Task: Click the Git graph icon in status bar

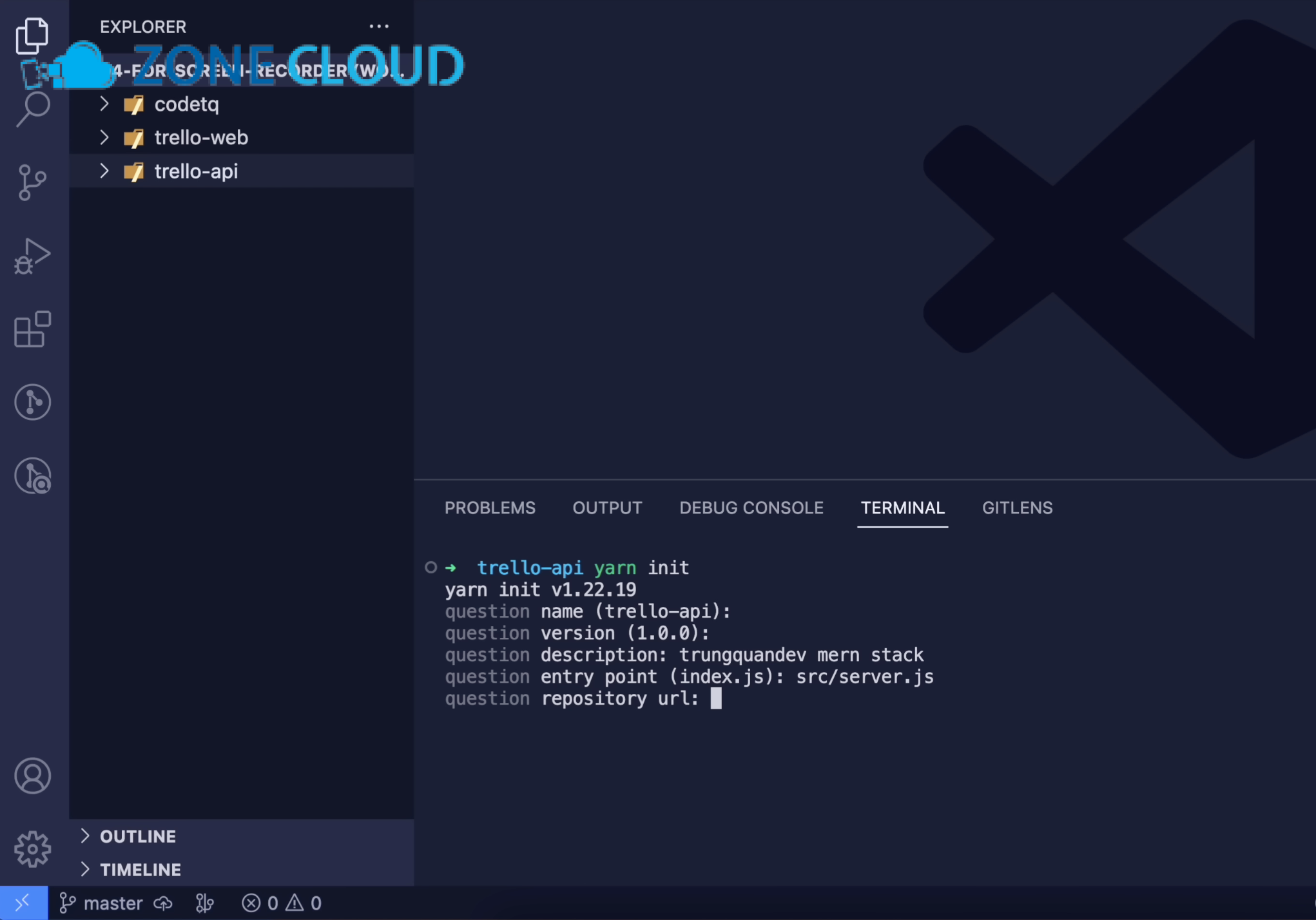Action: (x=204, y=903)
